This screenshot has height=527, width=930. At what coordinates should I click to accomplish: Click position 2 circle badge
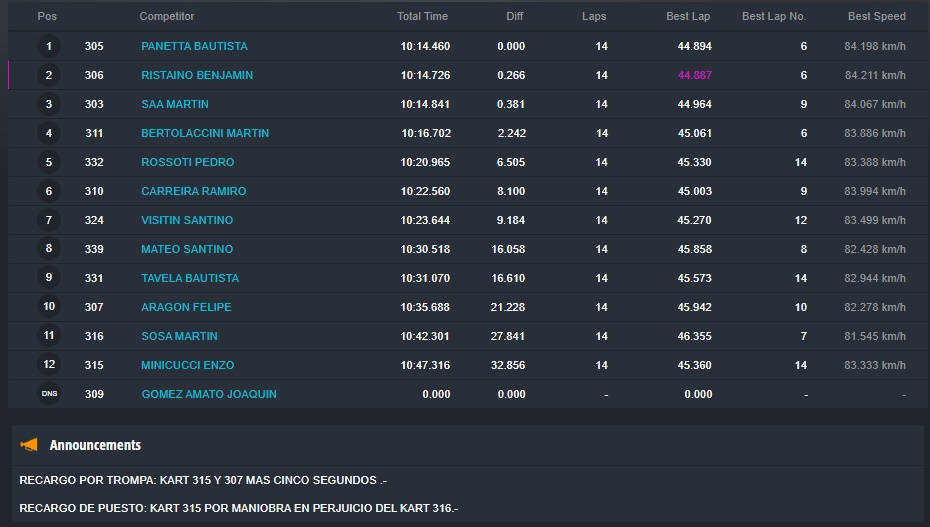pos(49,75)
